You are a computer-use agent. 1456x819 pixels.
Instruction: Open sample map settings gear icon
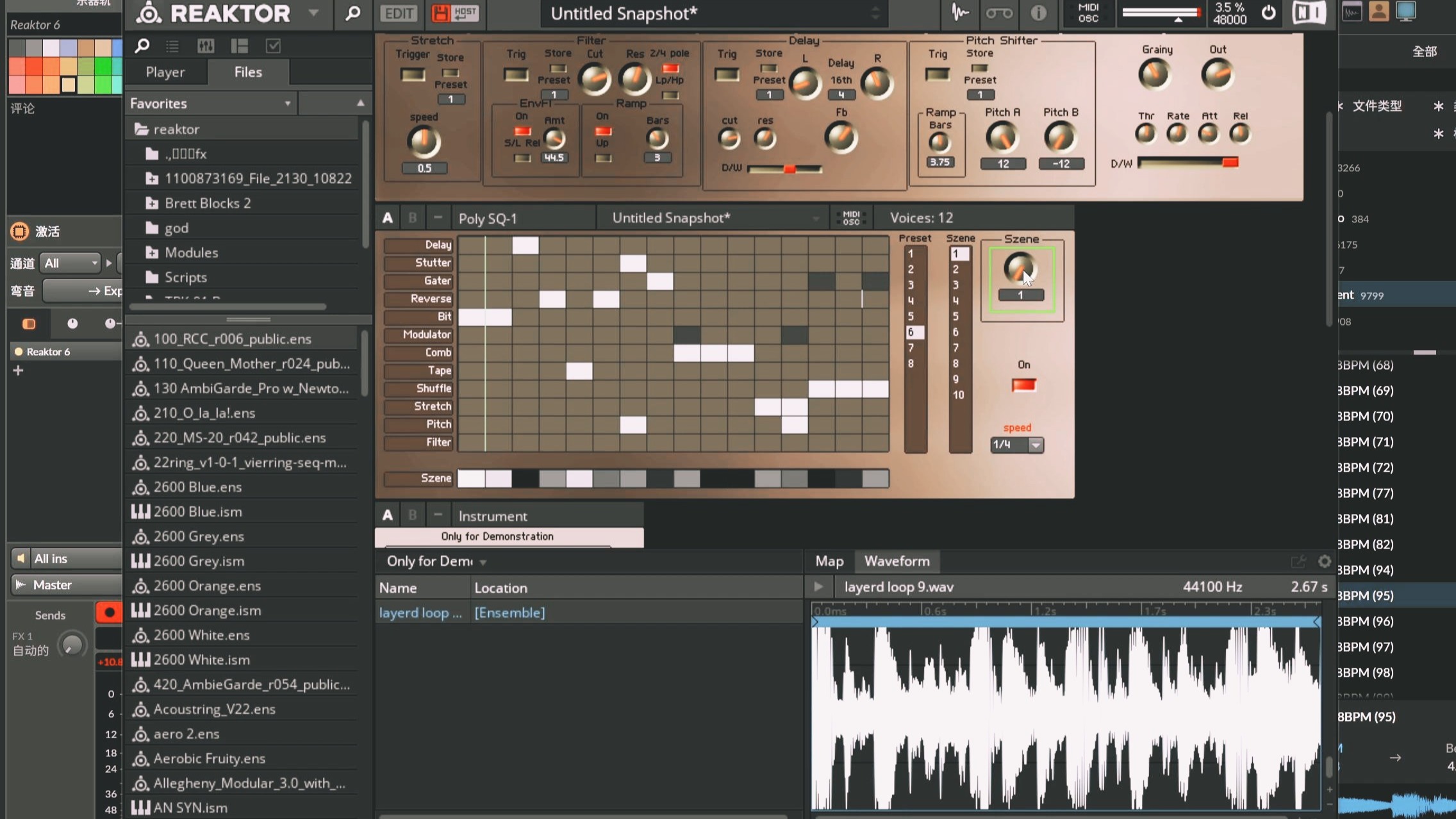[x=1325, y=562]
